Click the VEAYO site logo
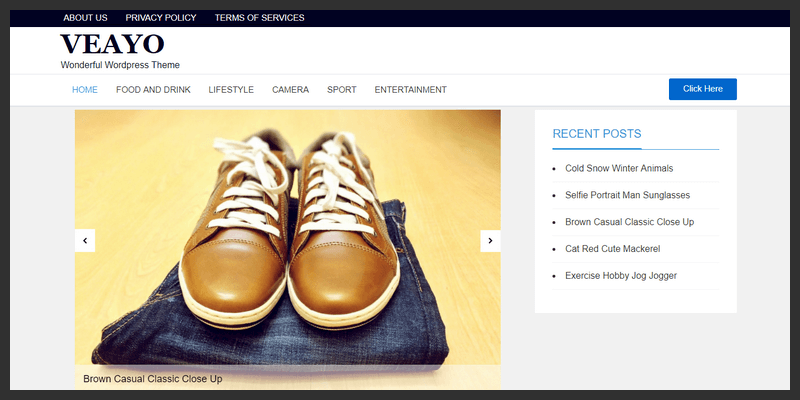The width and height of the screenshot is (800, 400). click(112, 45)
